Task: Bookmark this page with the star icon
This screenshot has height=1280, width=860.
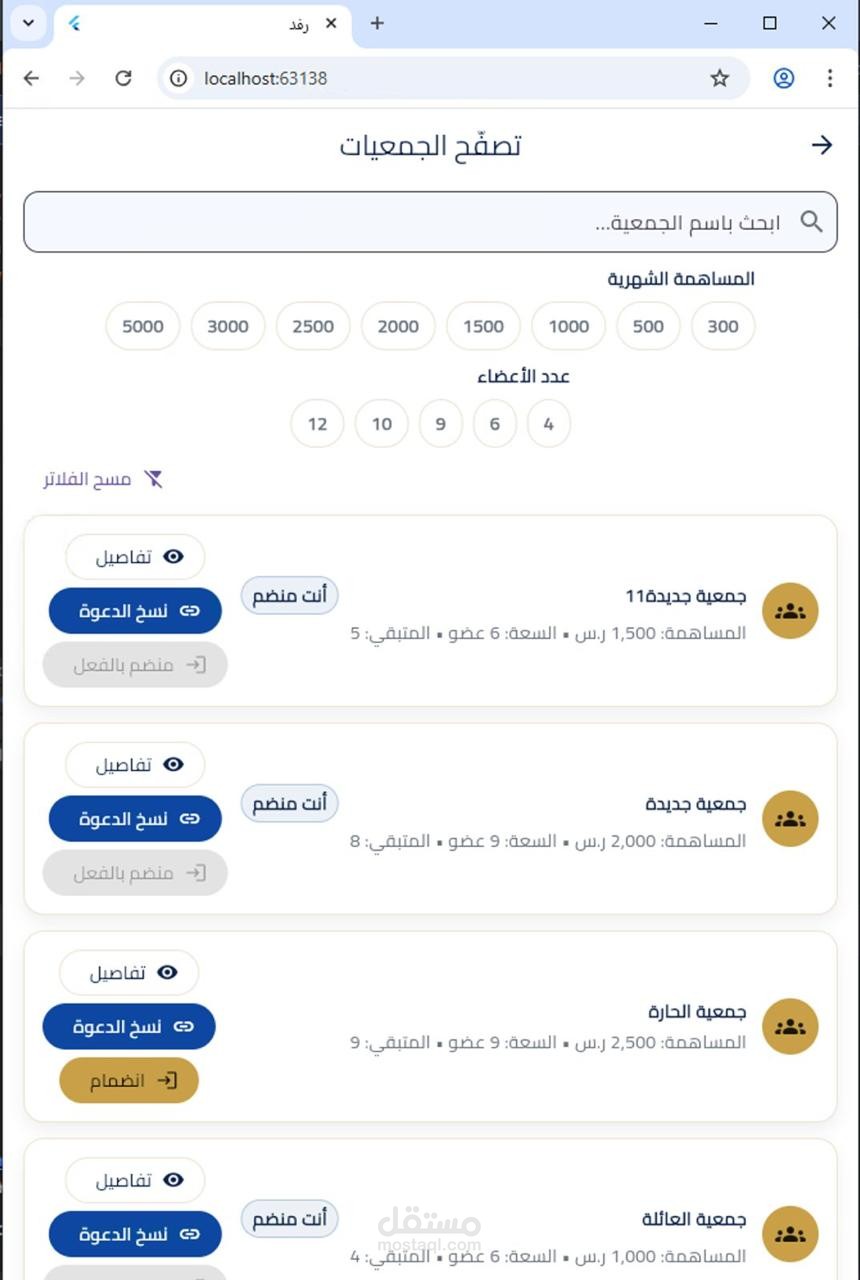Action: [x=719, y=78]
